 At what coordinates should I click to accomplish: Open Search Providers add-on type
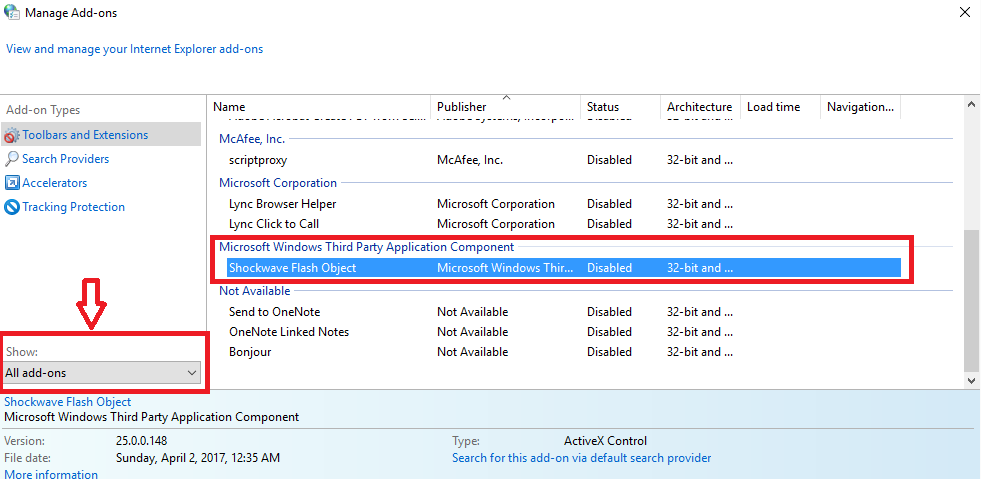tap(65, 159)
